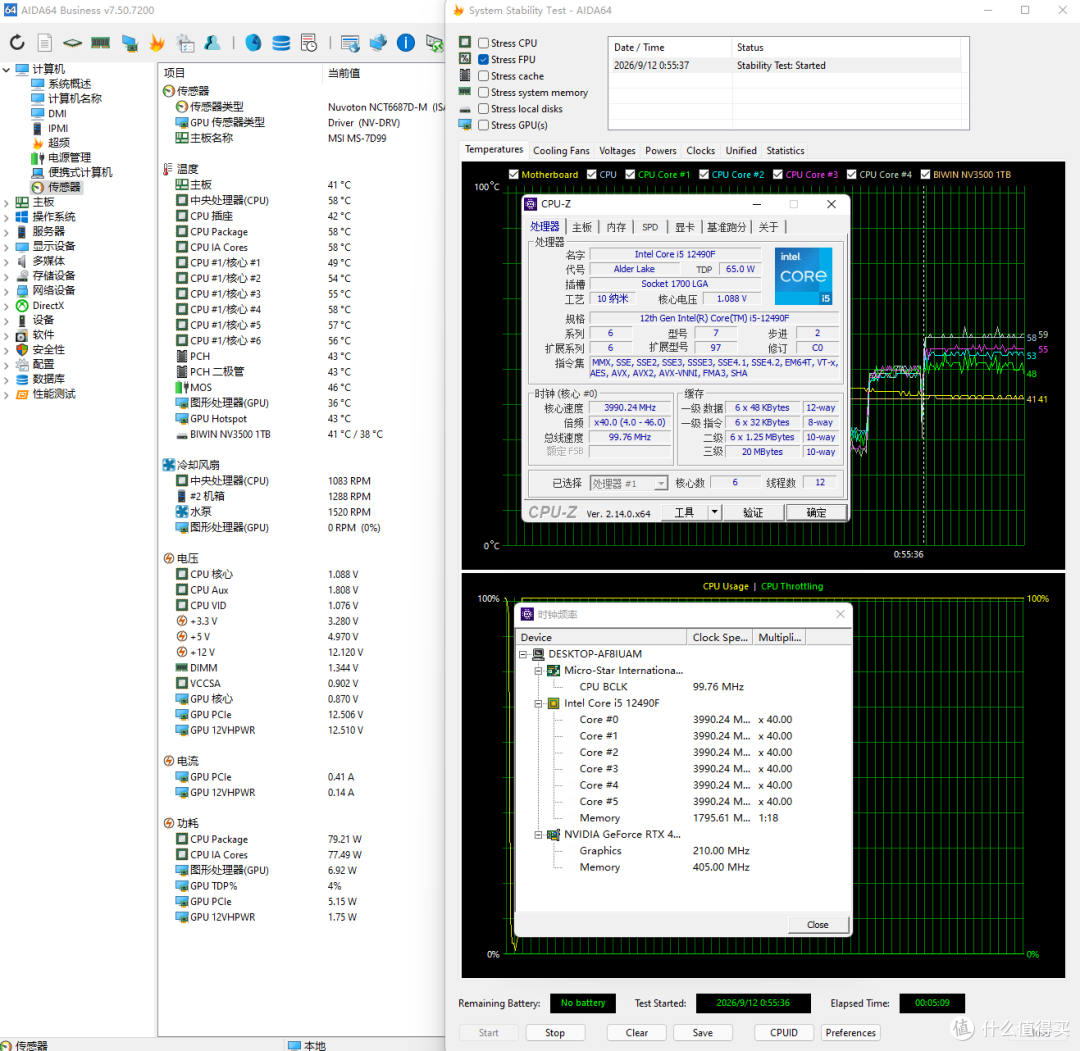This screenshot has height=1051, width=1080.
Task: Click the Refresh icon in AIDA64 toolbar
Action: tap(17, 43)
